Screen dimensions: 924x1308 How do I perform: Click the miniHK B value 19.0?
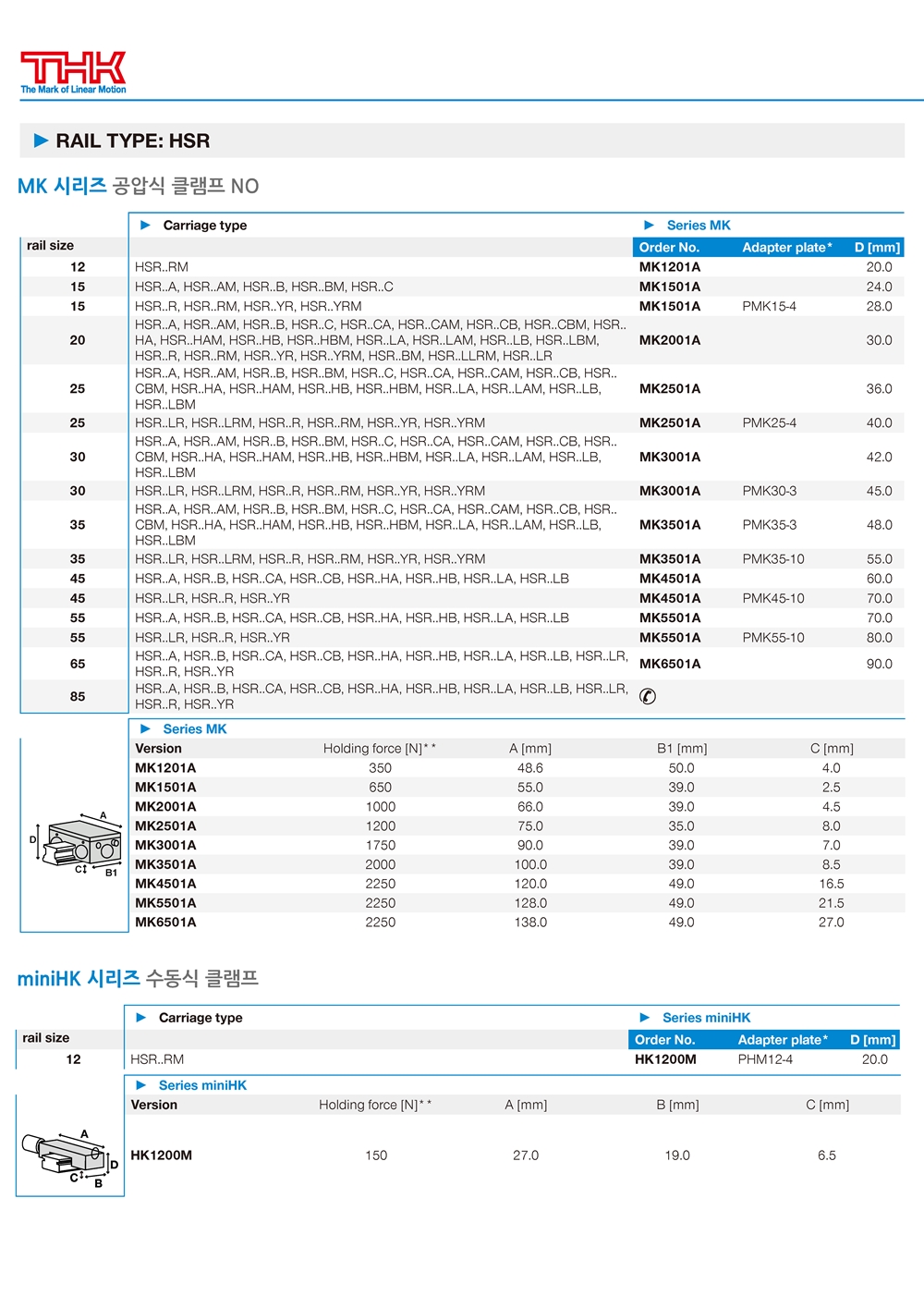click(x=677, y=1155)
